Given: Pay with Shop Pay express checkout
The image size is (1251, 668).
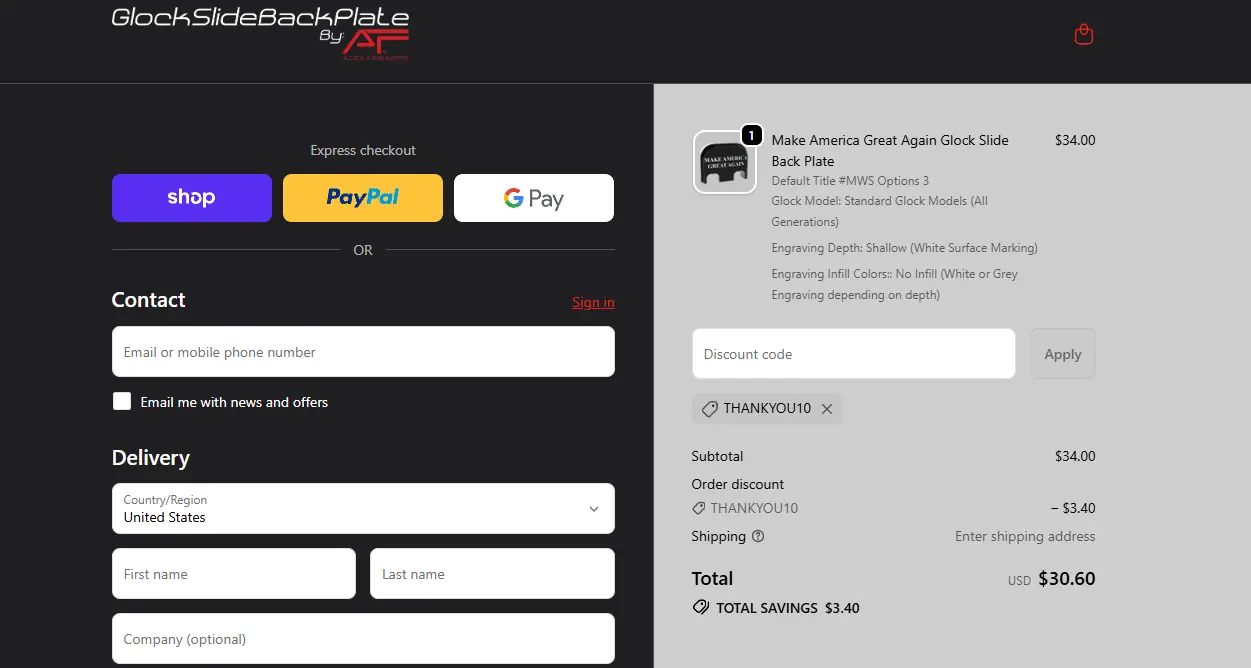Looking at the screenshot, I should (191, 198).
